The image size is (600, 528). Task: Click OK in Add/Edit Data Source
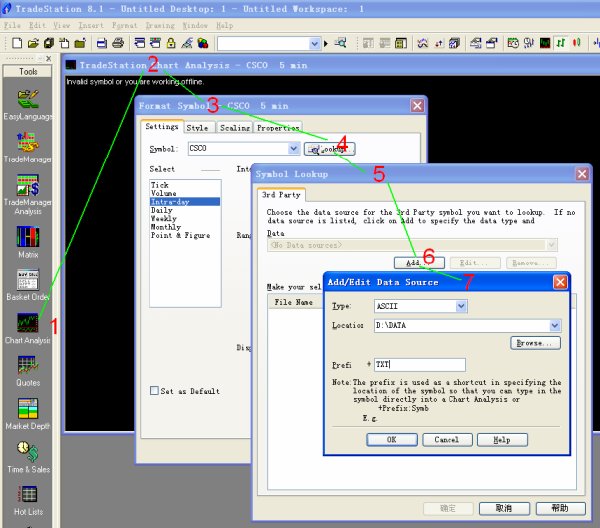point(391,440)
